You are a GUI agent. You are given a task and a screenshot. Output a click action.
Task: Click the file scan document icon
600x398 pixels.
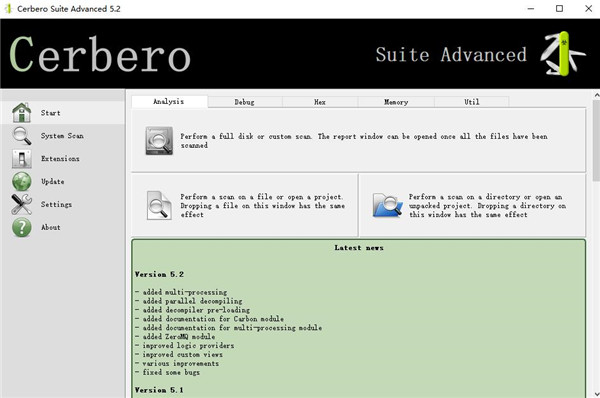159,206
